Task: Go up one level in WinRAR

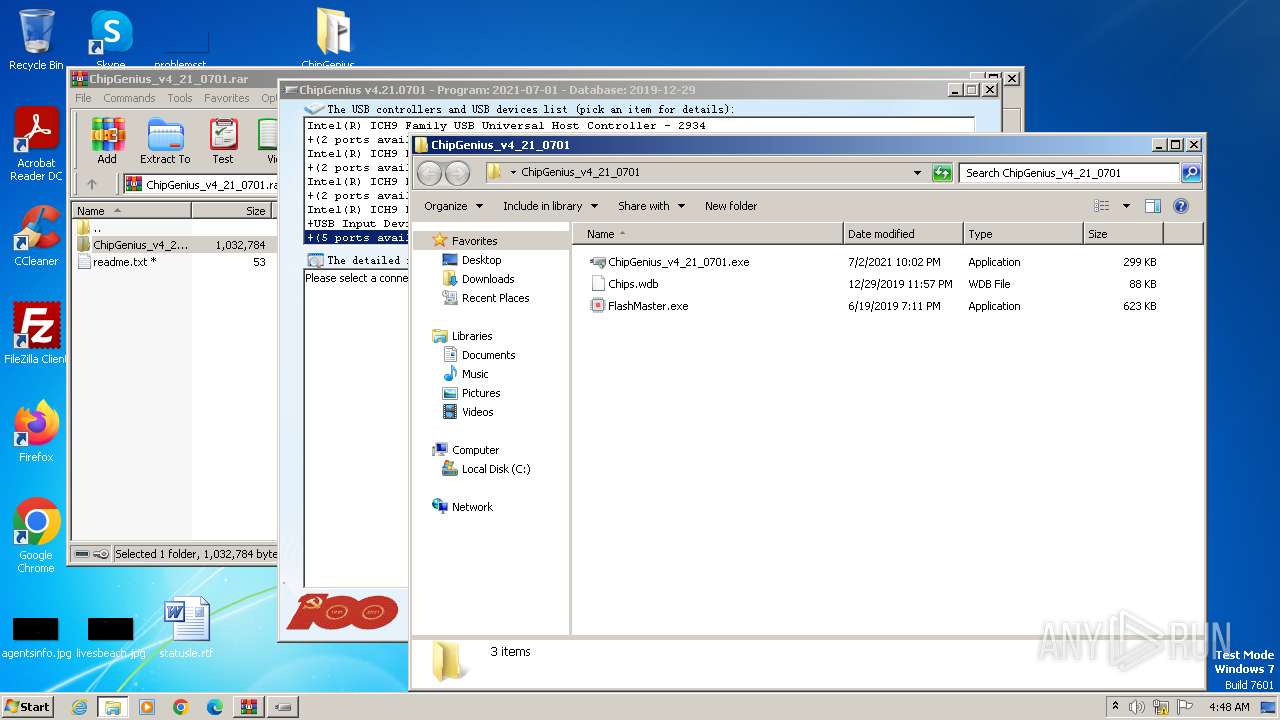Action: (x=92, y=184)
